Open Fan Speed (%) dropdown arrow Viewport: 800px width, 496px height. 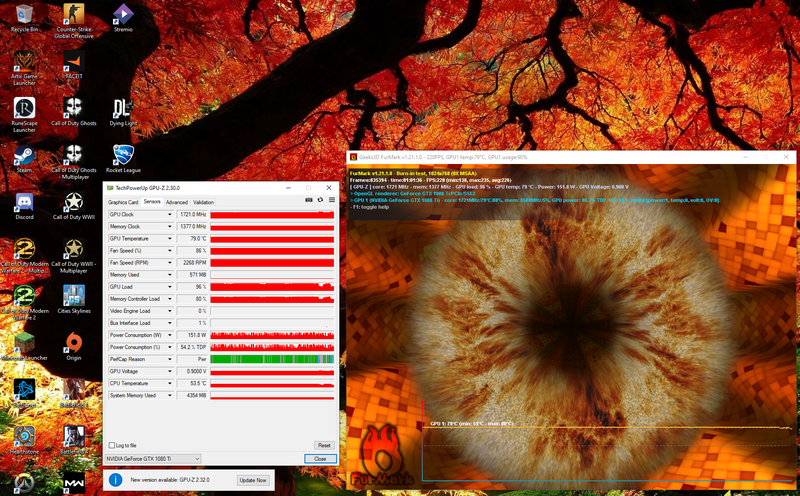(170, 251)
